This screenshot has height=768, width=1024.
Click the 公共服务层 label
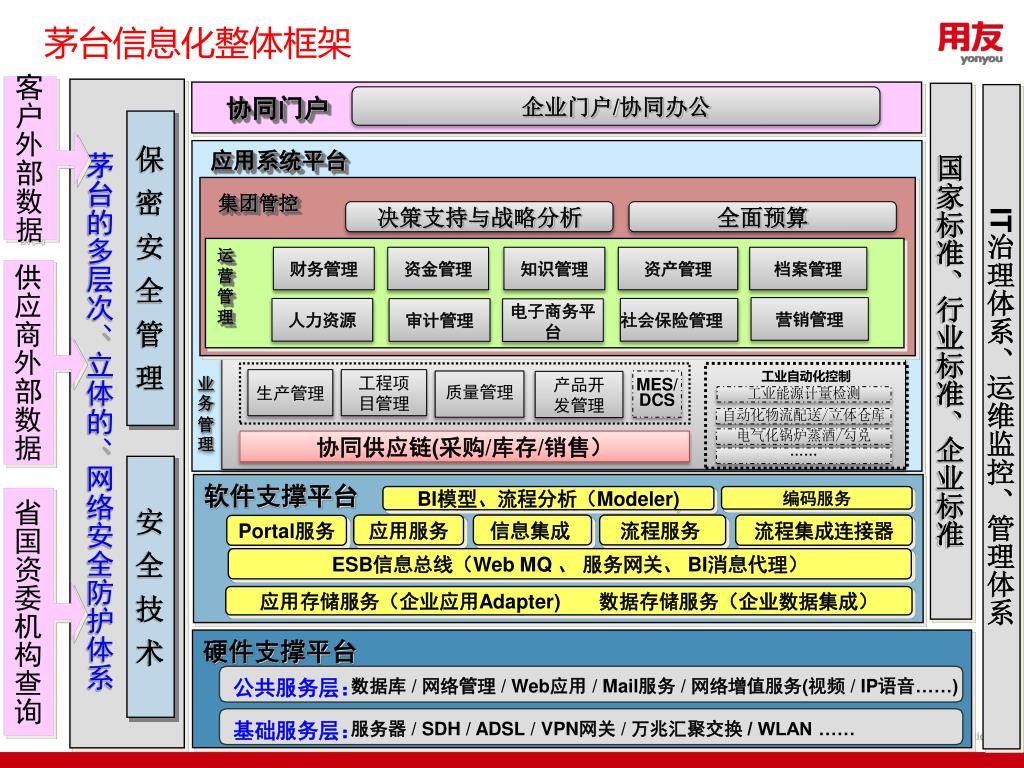pyautogui.click(x=291, y=687)
